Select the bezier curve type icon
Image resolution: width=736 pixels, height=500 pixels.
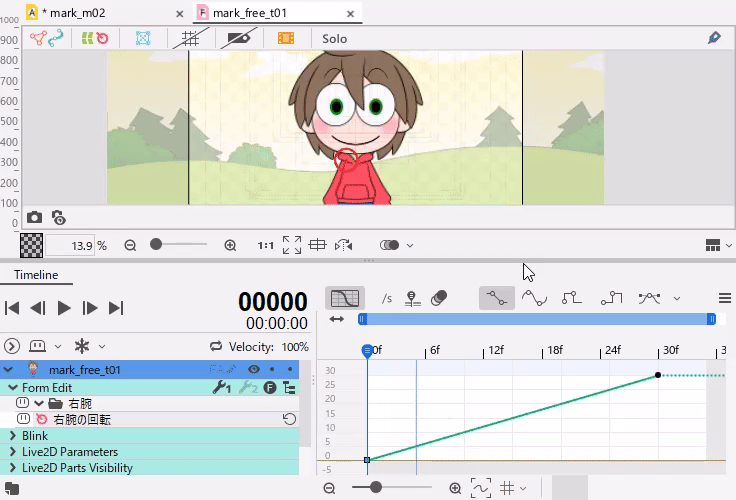coord(534,298)
